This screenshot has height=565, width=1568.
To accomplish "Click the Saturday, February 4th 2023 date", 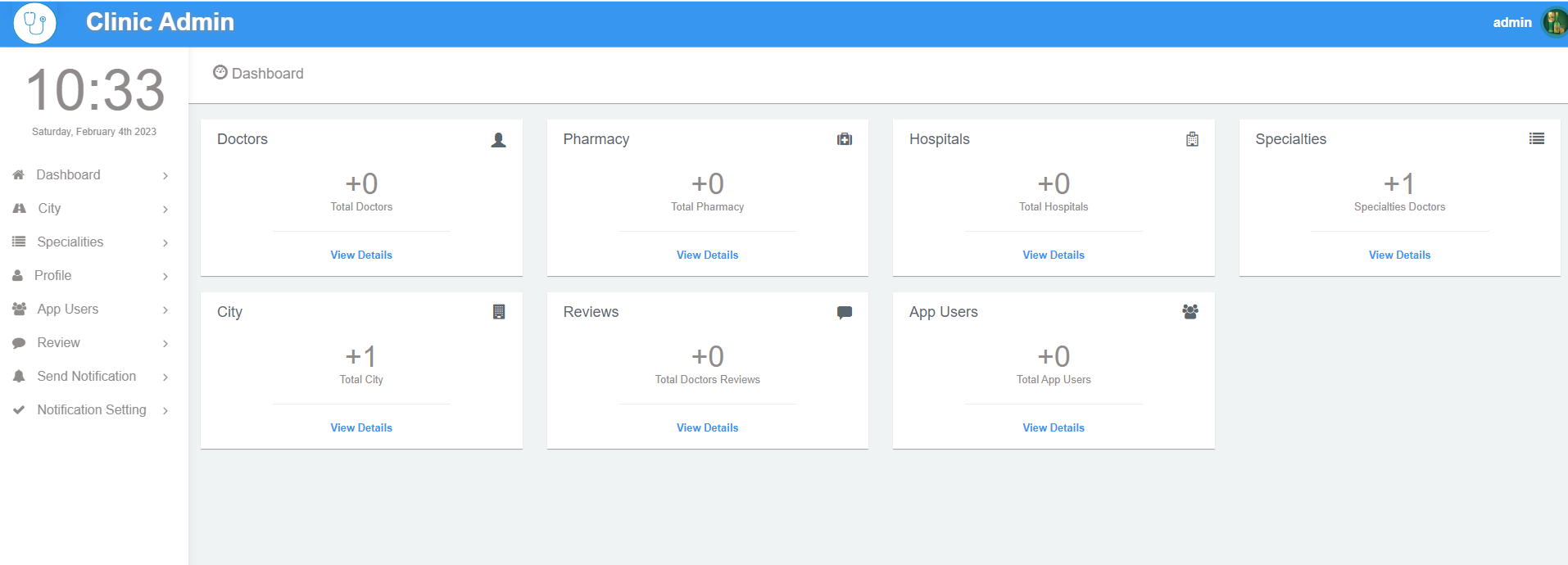I will (x=94, y=132).
